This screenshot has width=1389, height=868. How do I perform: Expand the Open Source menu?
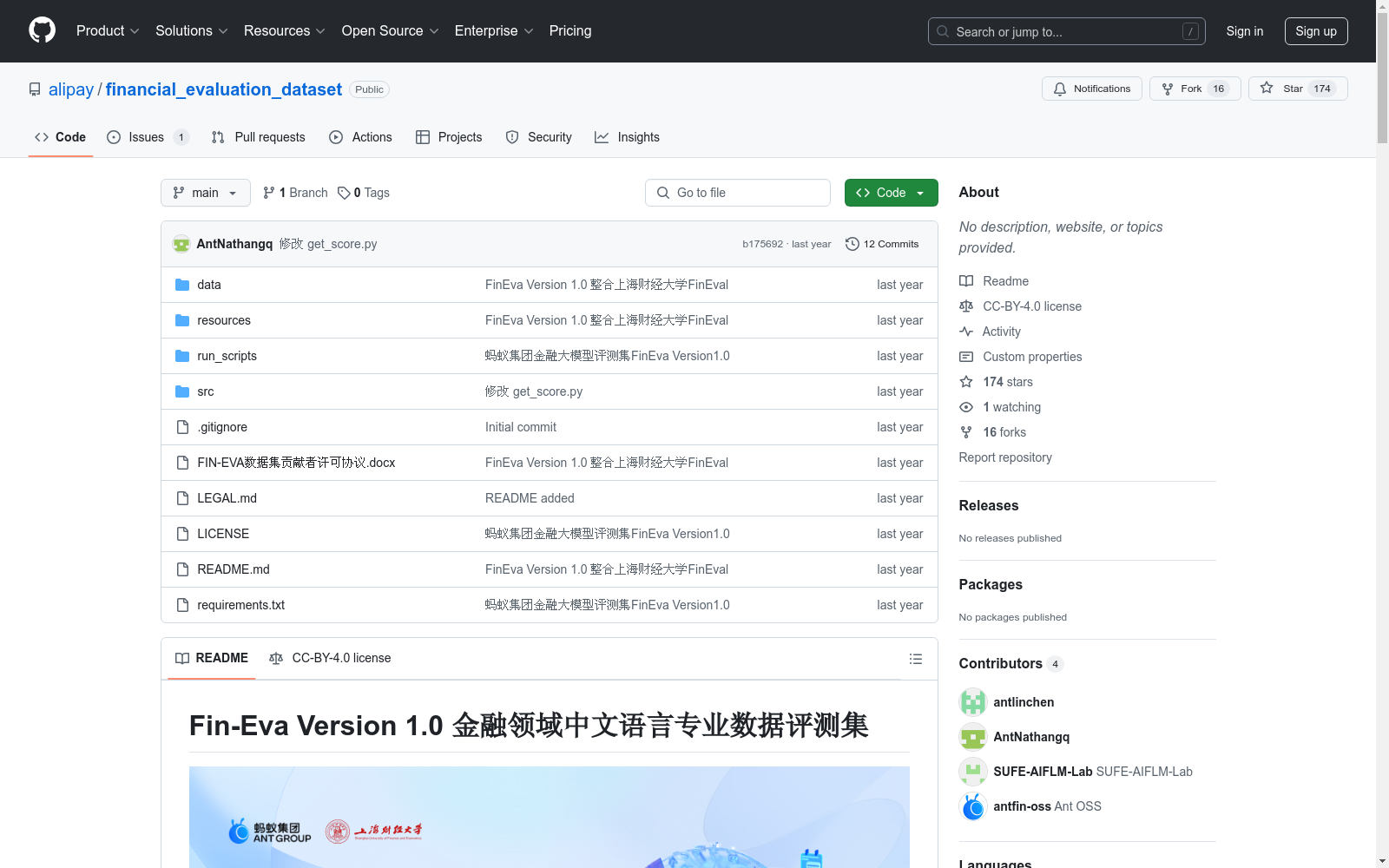[391, 31]
